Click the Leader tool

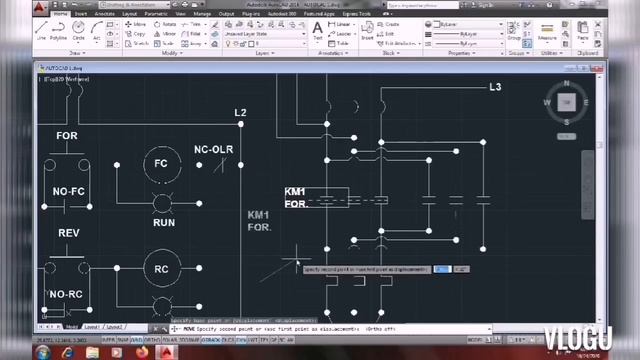point(340,34)
